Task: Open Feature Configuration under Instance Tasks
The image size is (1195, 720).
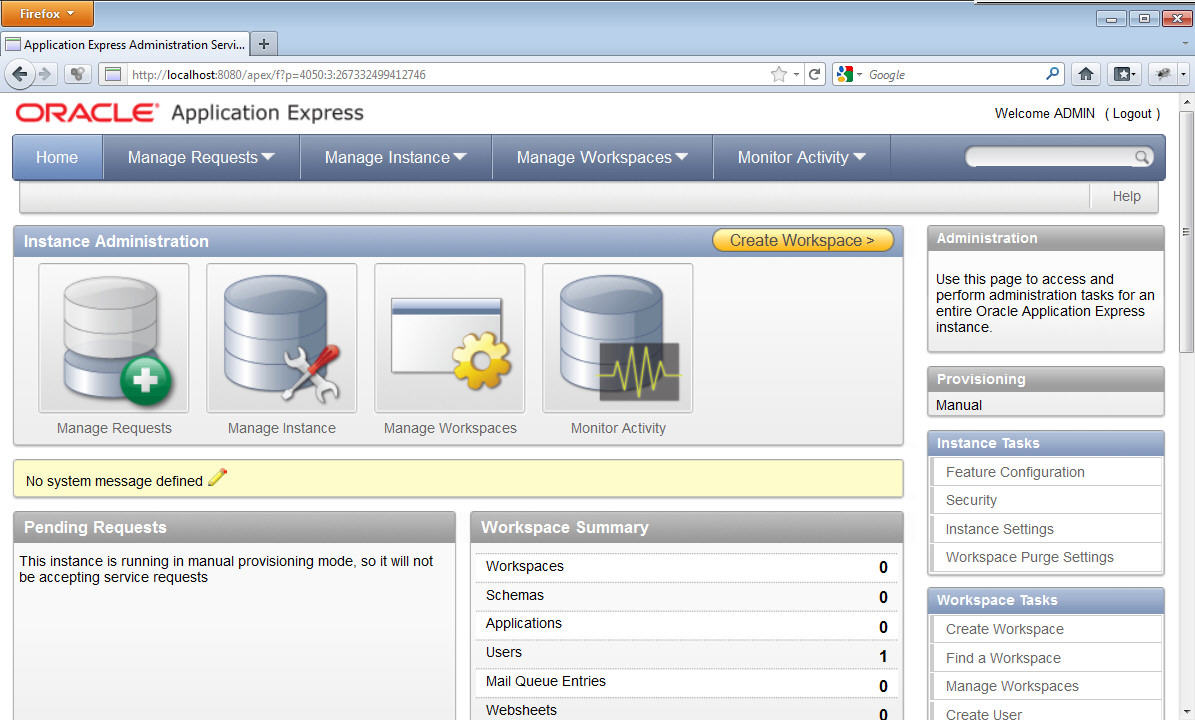Action: click(1014, 471)
